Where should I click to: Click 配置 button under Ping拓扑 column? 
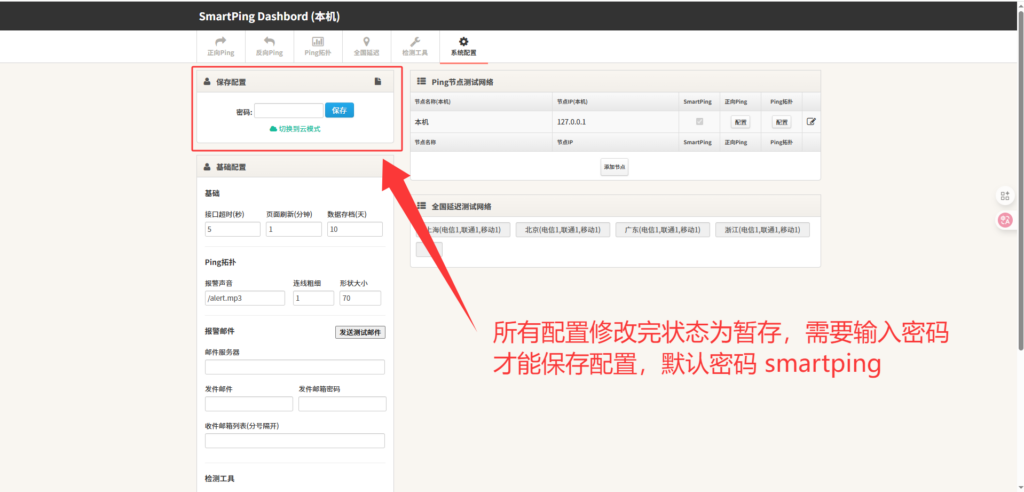(x=781, y=122)
